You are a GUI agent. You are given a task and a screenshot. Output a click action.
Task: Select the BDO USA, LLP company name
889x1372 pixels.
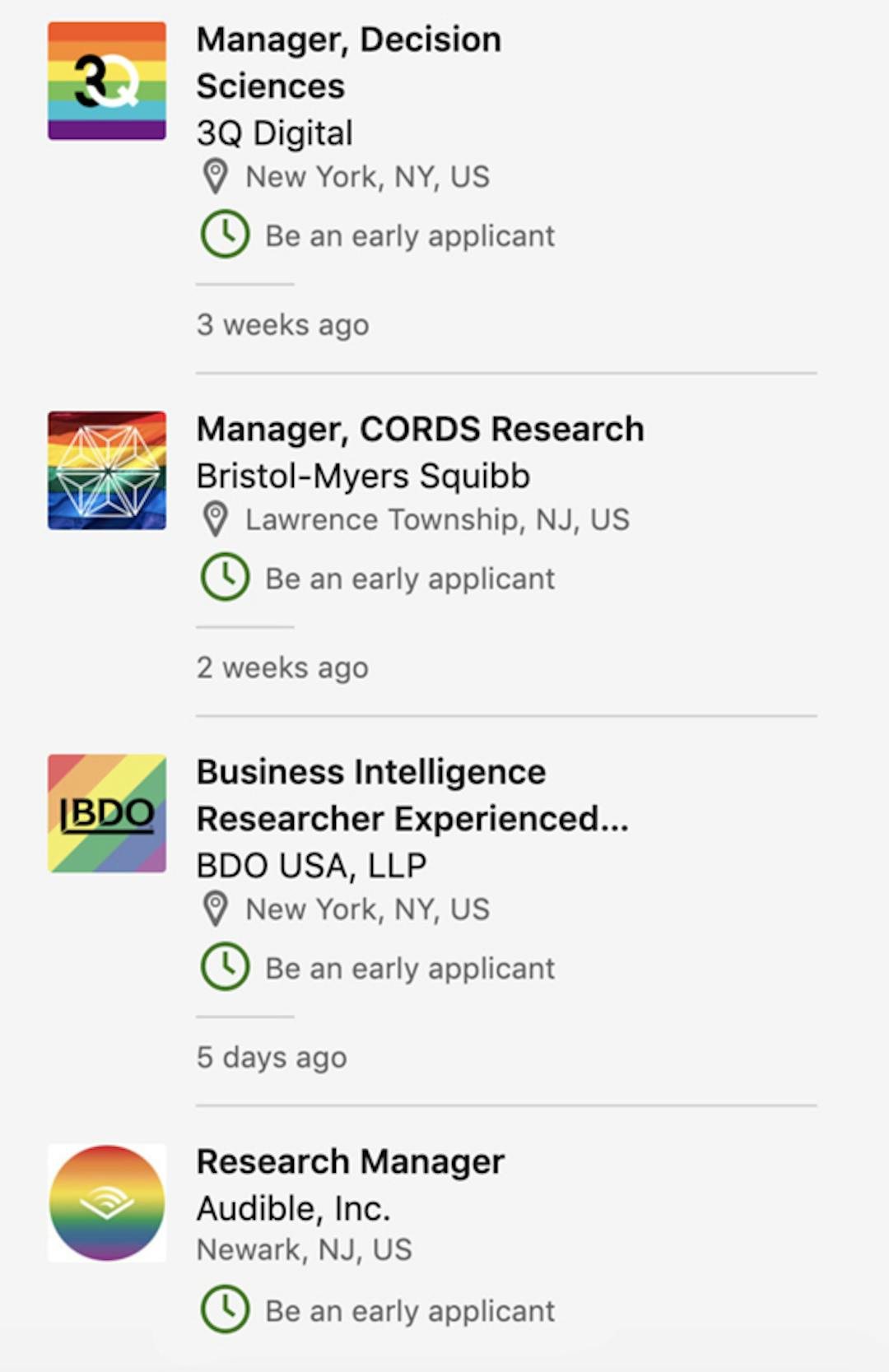pyautogui.click(x=311, y=865)
